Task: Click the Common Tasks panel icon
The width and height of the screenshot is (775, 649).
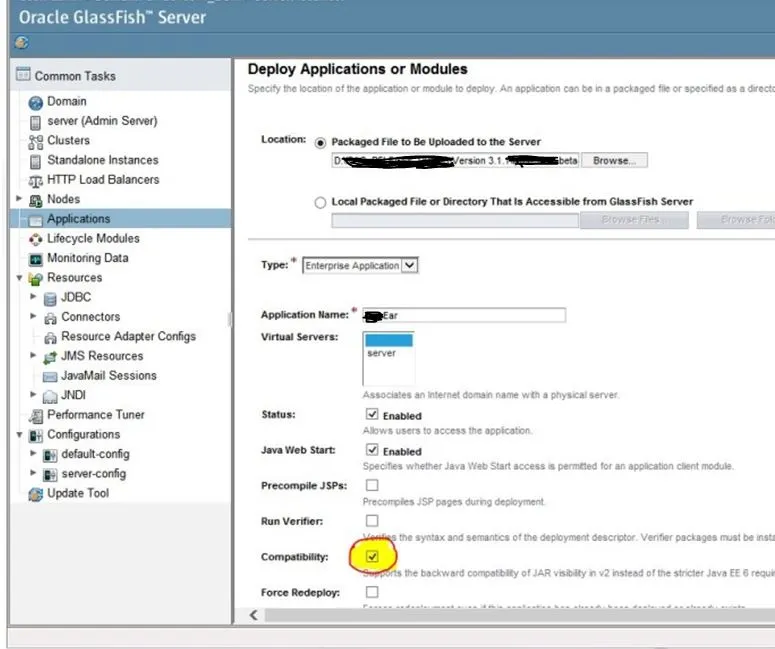Action: (x=23, y=74)
